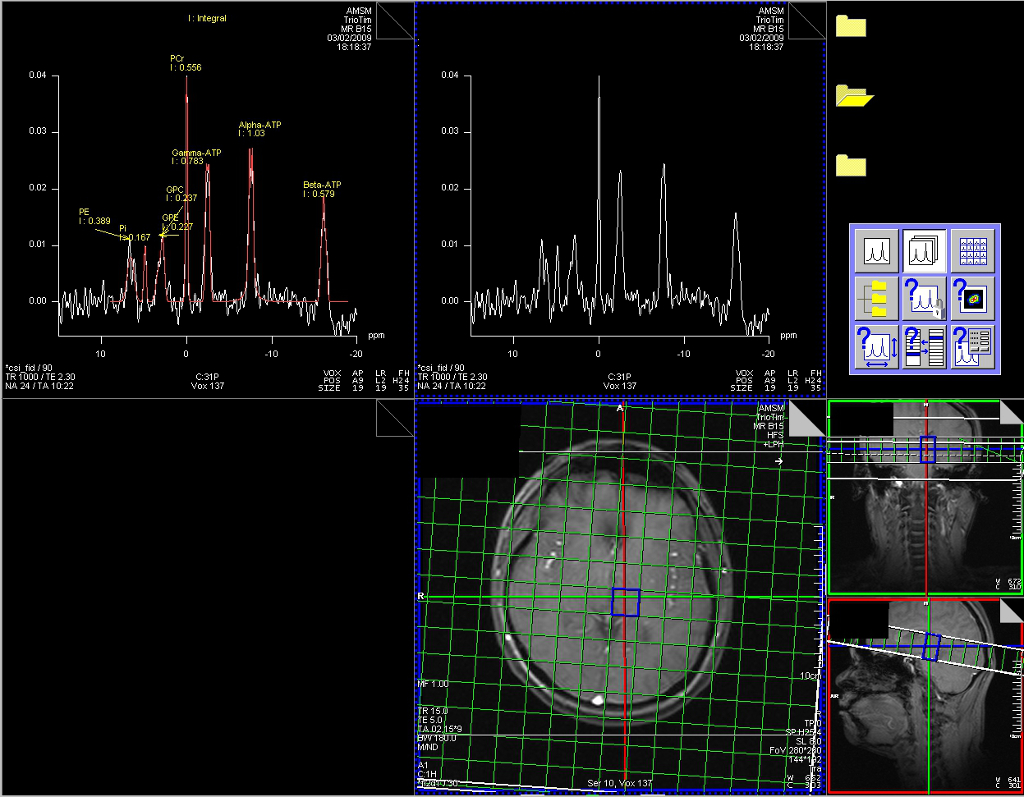Click the 'TR 15.0' text on axial image
Image resolution: width=1024 pixels, height=797 pixels.
pos(433,711)
